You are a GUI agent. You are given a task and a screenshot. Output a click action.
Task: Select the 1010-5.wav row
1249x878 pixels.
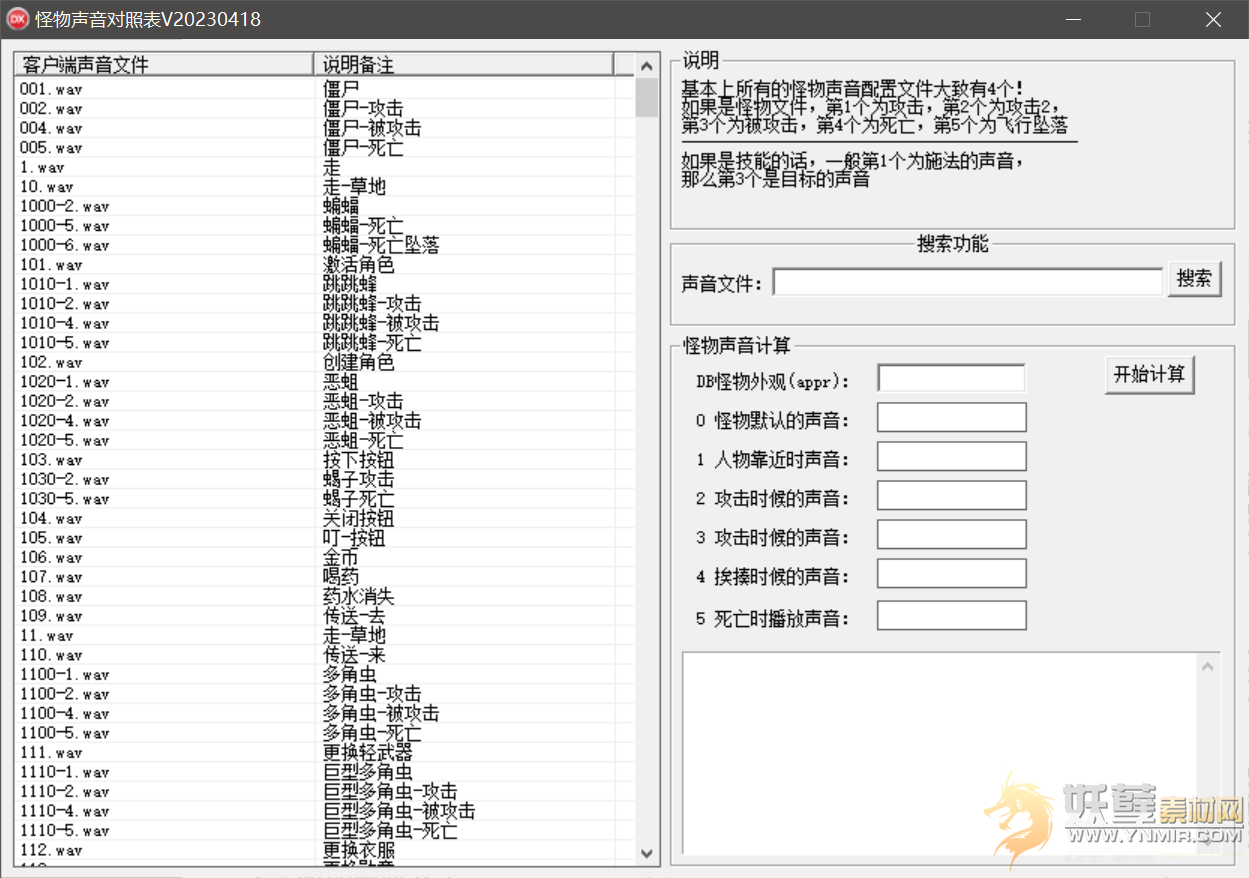pyautogui.click(x=325, y=342)
